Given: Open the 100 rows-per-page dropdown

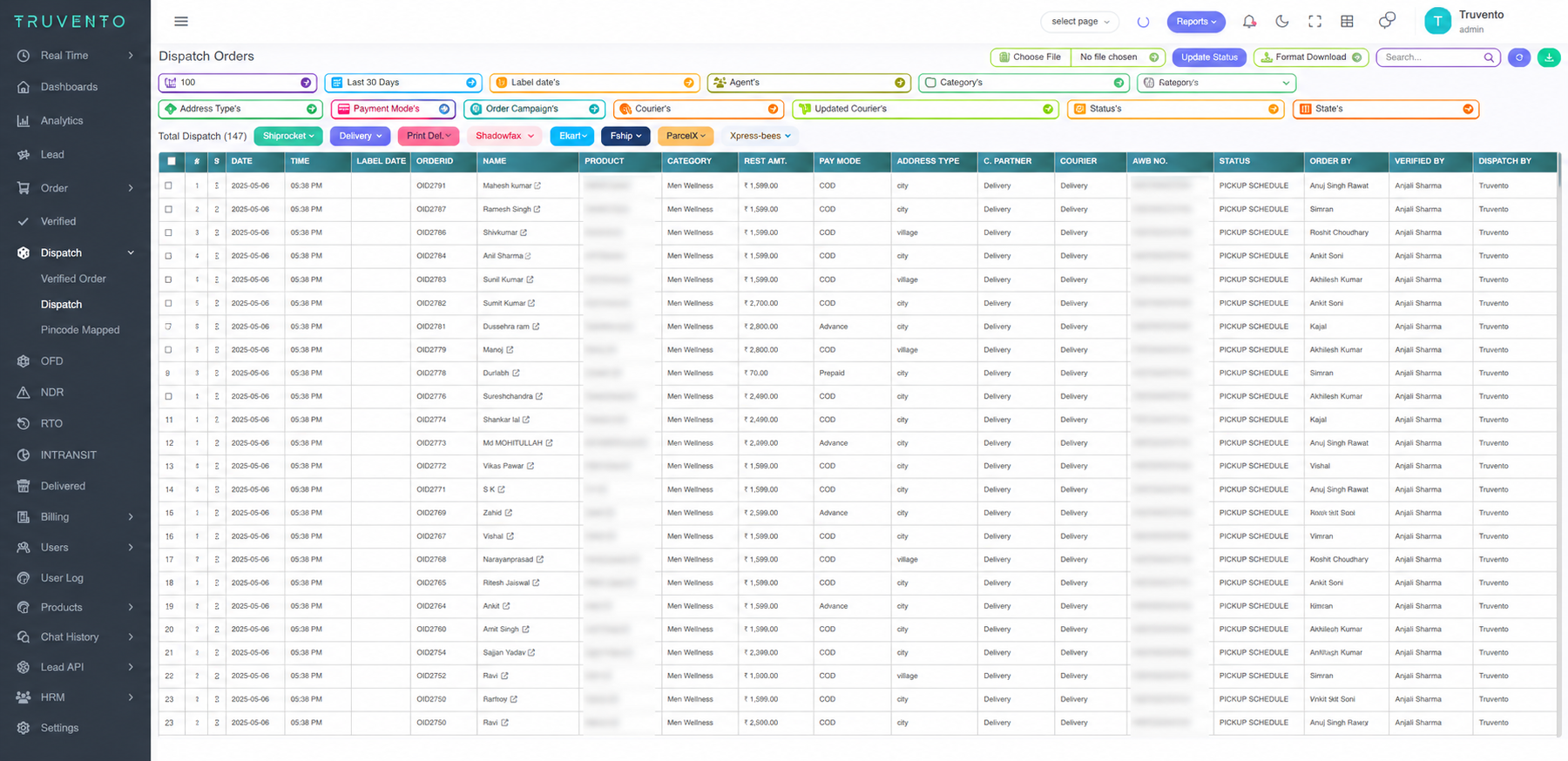Looking at the screenshot, I should pos(238,83).
